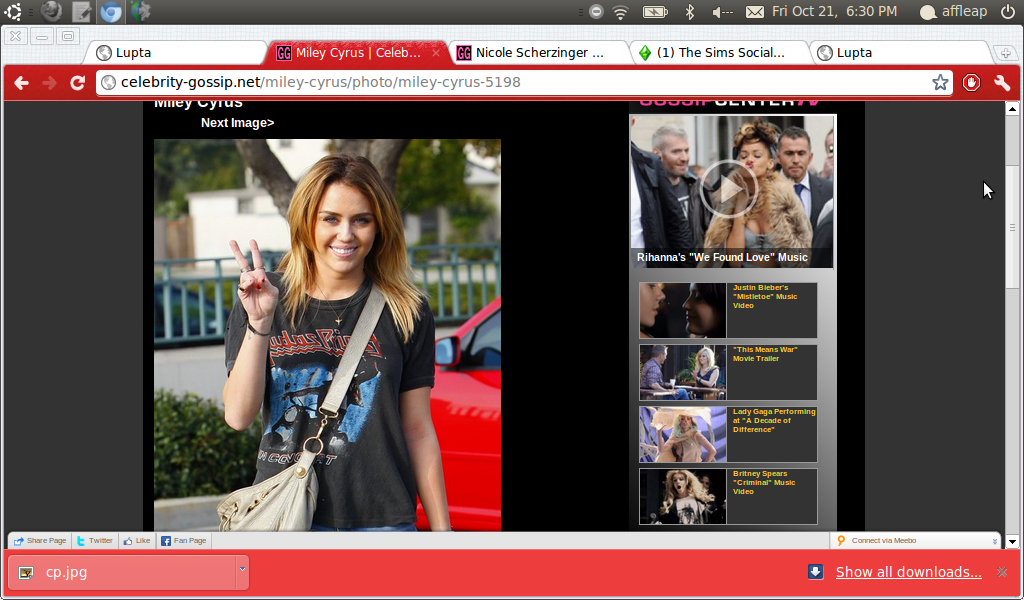1024x600 pixels.
Task: Open the red stop-hand extension icon
Action: pos(971,82)
